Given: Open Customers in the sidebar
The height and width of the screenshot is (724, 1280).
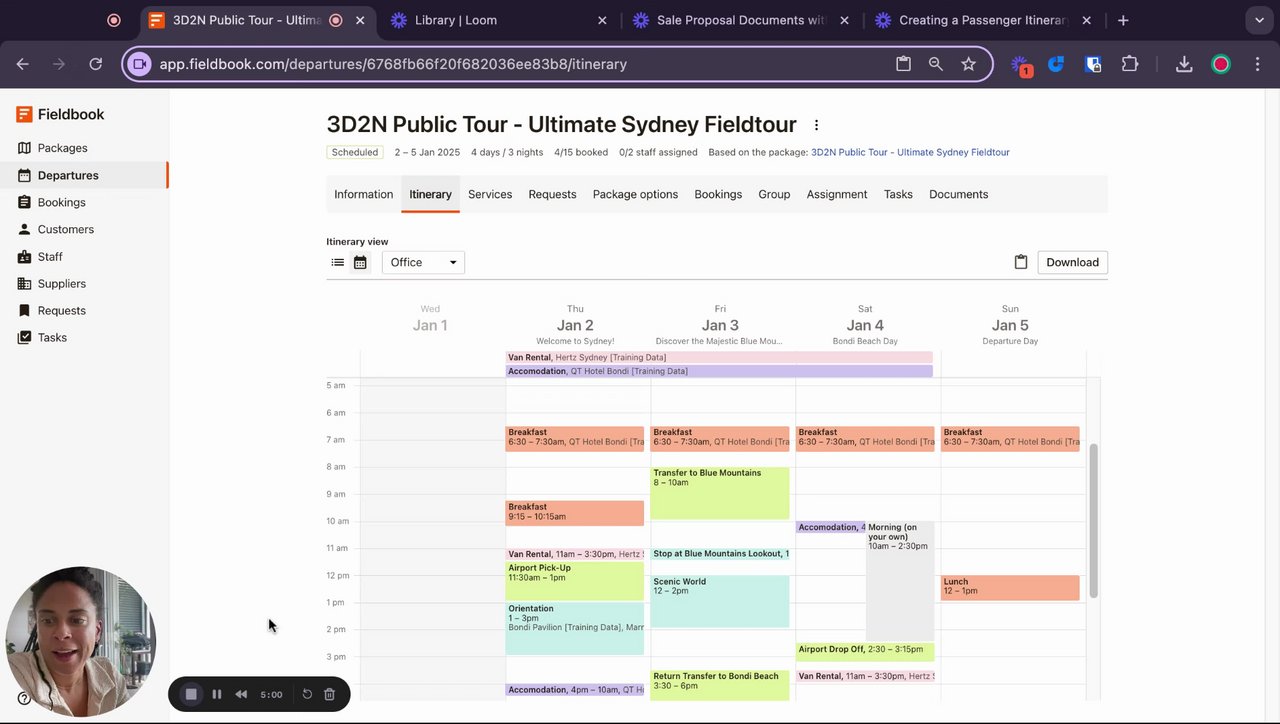Looking at the screenshot, I should (65, 229).
